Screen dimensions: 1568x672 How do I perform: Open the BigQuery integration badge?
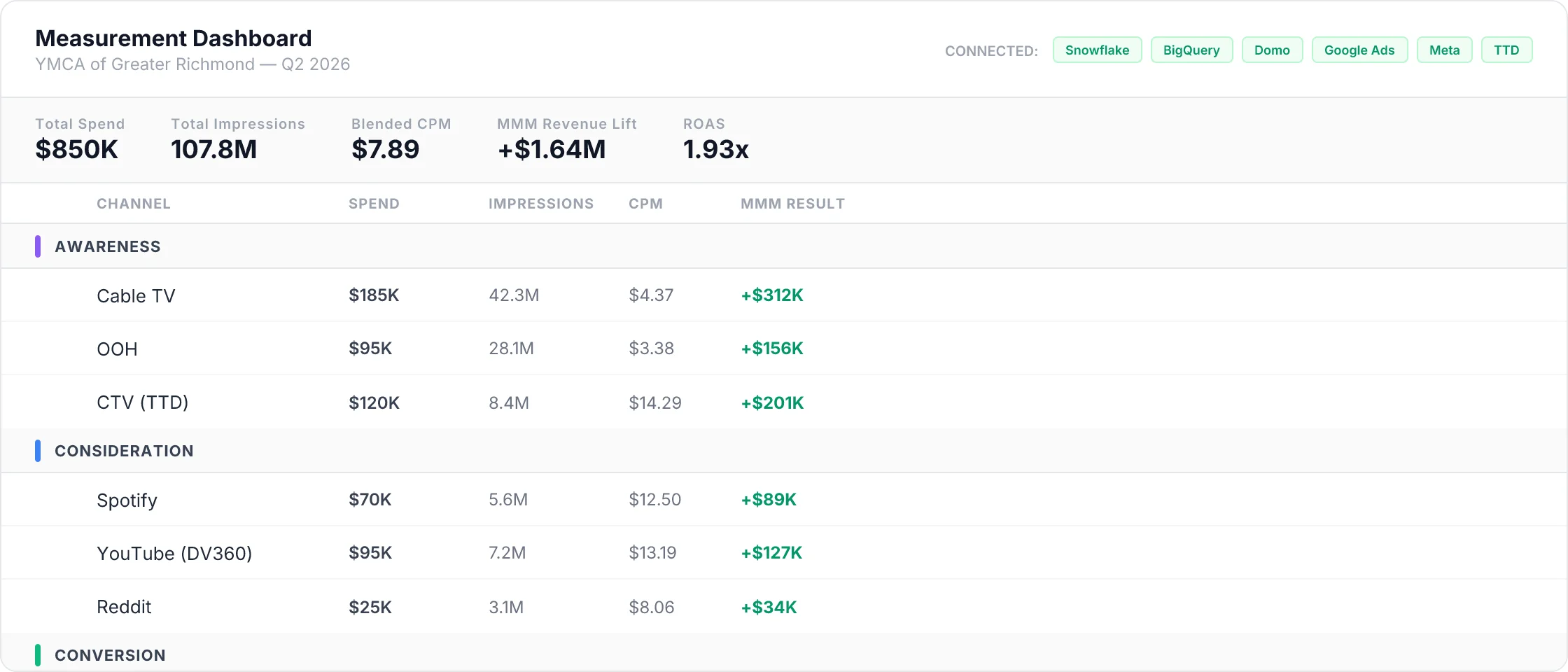pos(1191,50)
